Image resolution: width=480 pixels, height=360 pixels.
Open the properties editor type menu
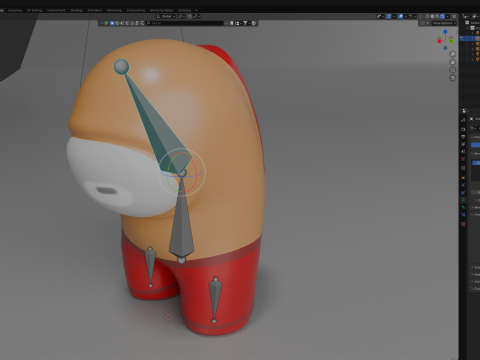click(x=465, y=111)
